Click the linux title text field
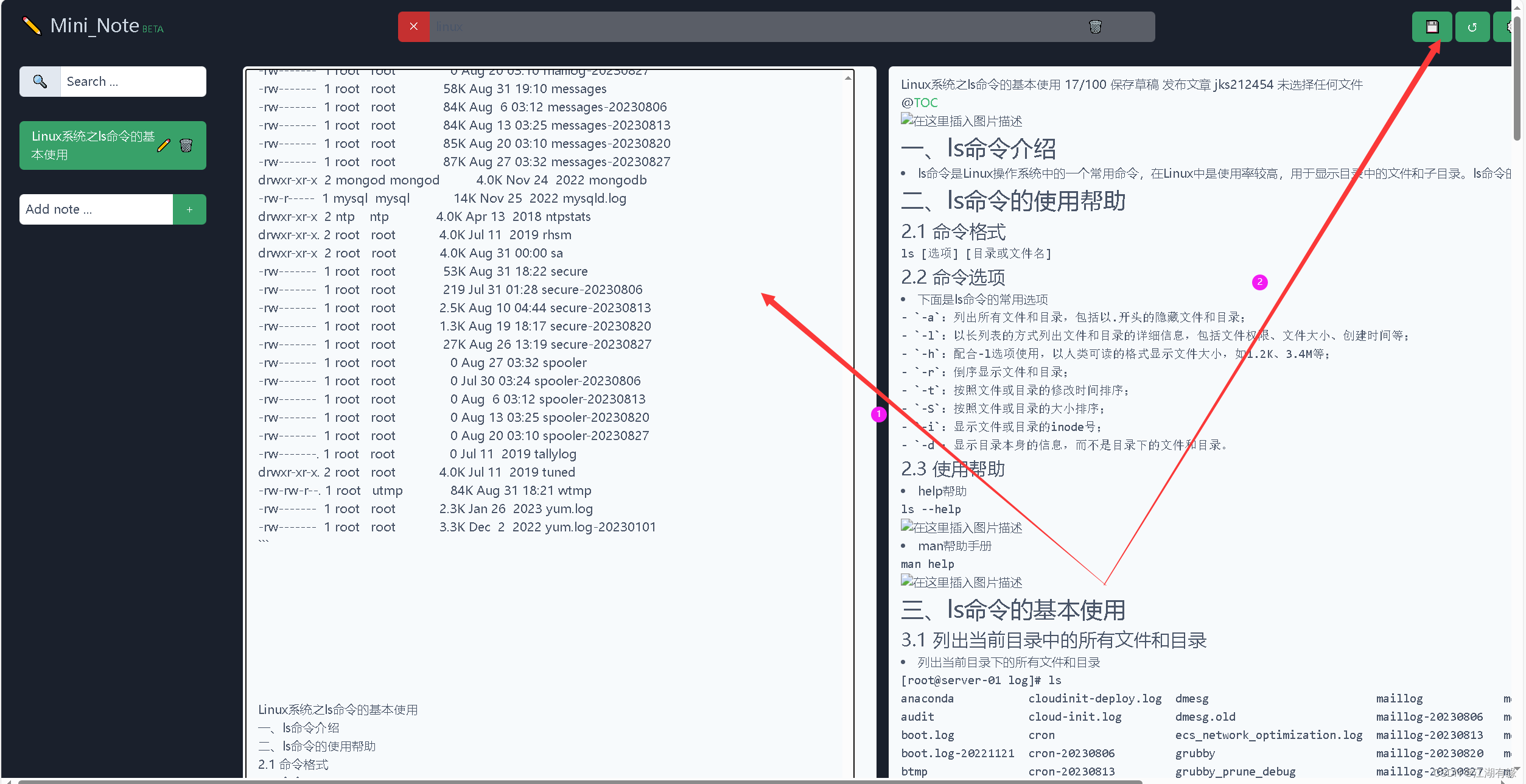Image resolution: width=1526 pixels, height=784 pixels. pos(755,27)
